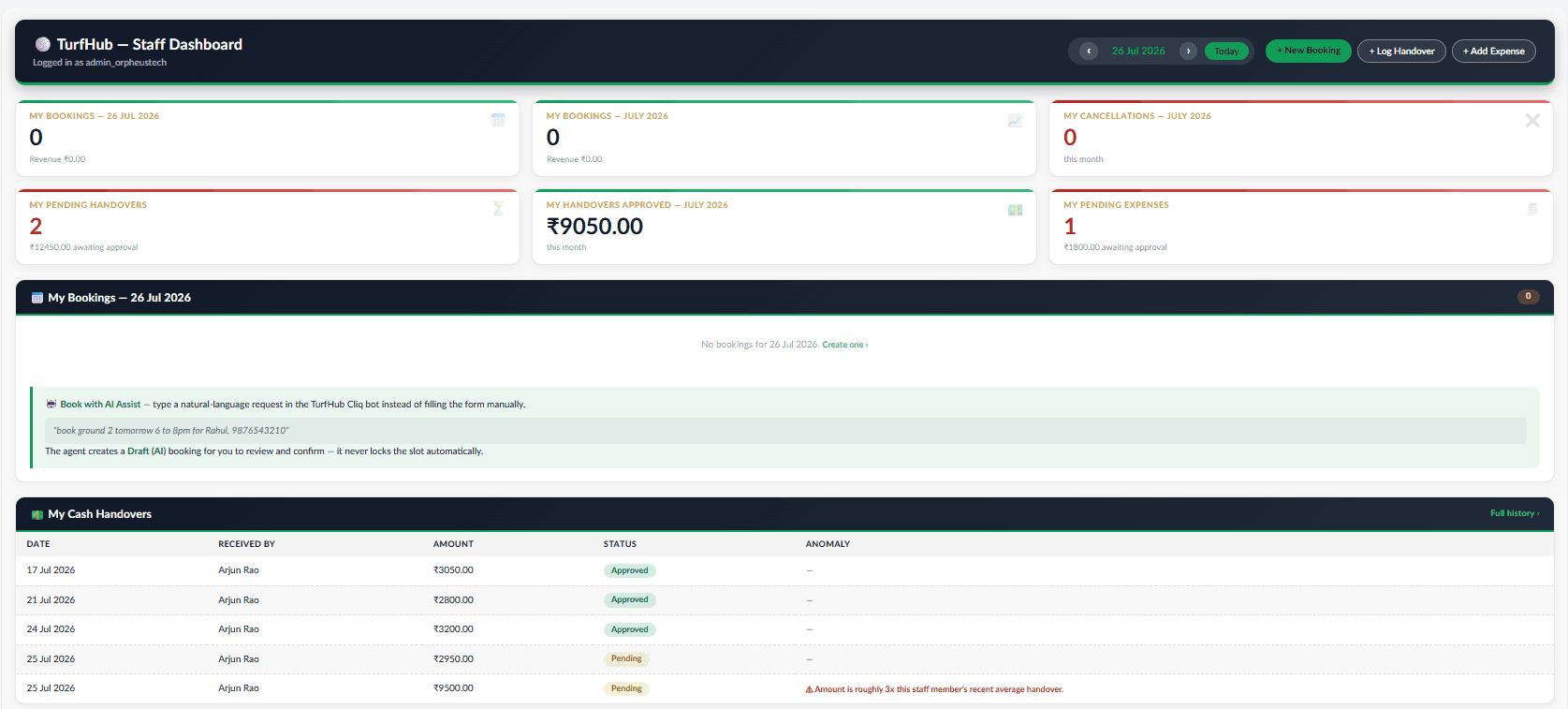Click cash icon in Handovers Approved card
This screenshot has height=709, width=1568.
(1015, 210)
